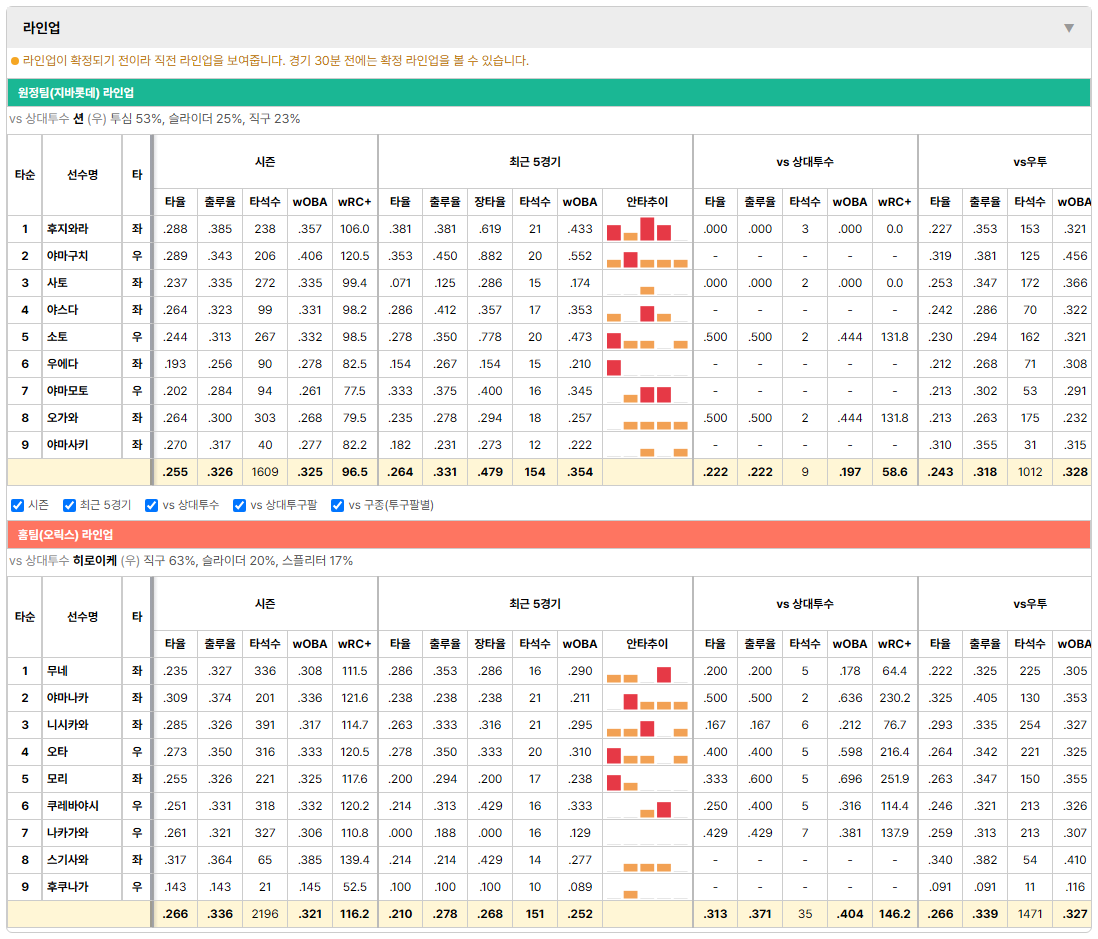The image size is (1098, 939).
Task: Toggle the vs 상대투구팔 checkbox
Action: tap(239, 506)
